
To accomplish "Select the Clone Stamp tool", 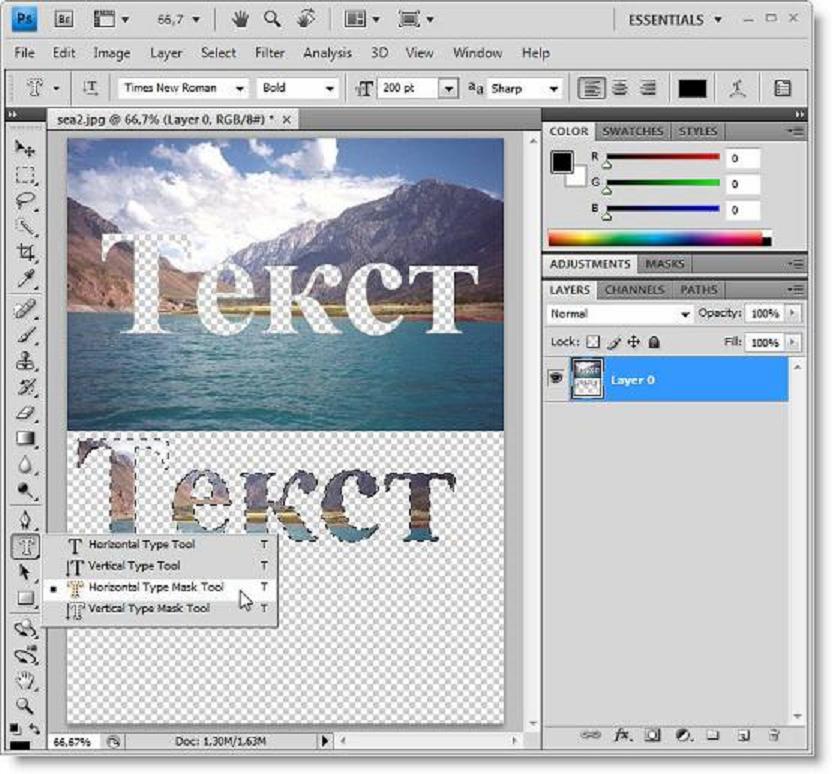I will 24,361.
